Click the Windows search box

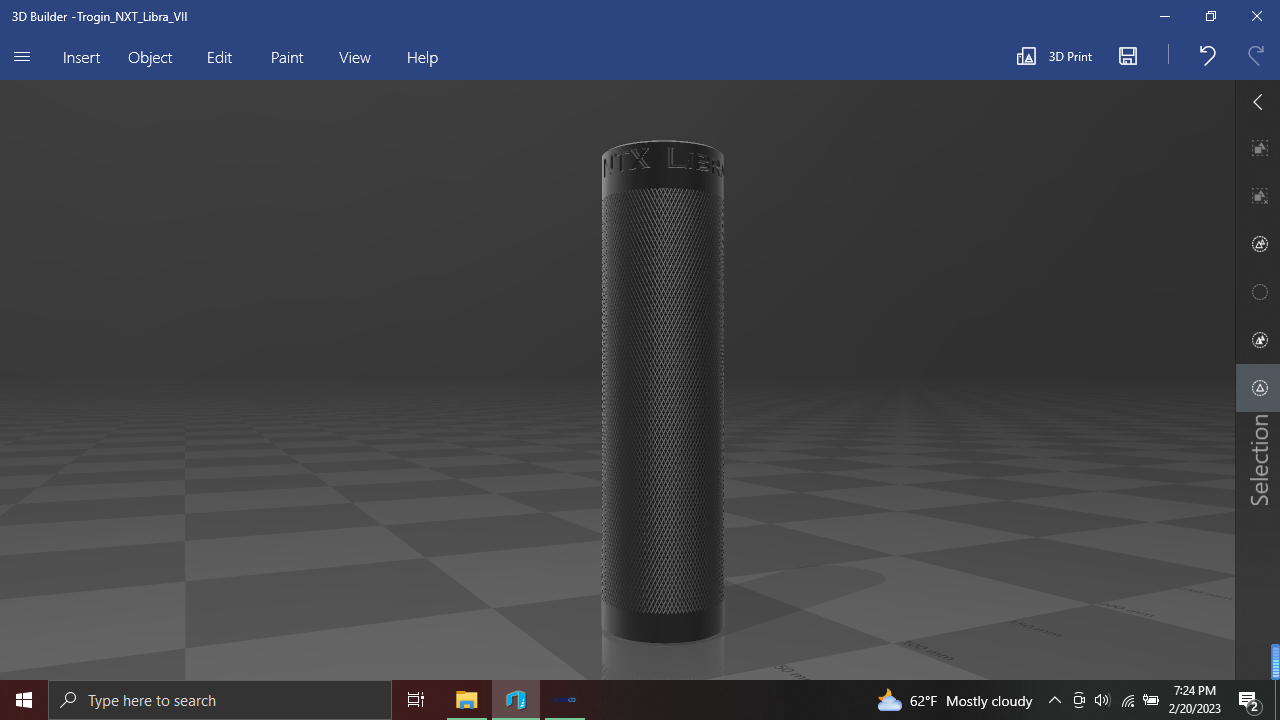[220, 700]
